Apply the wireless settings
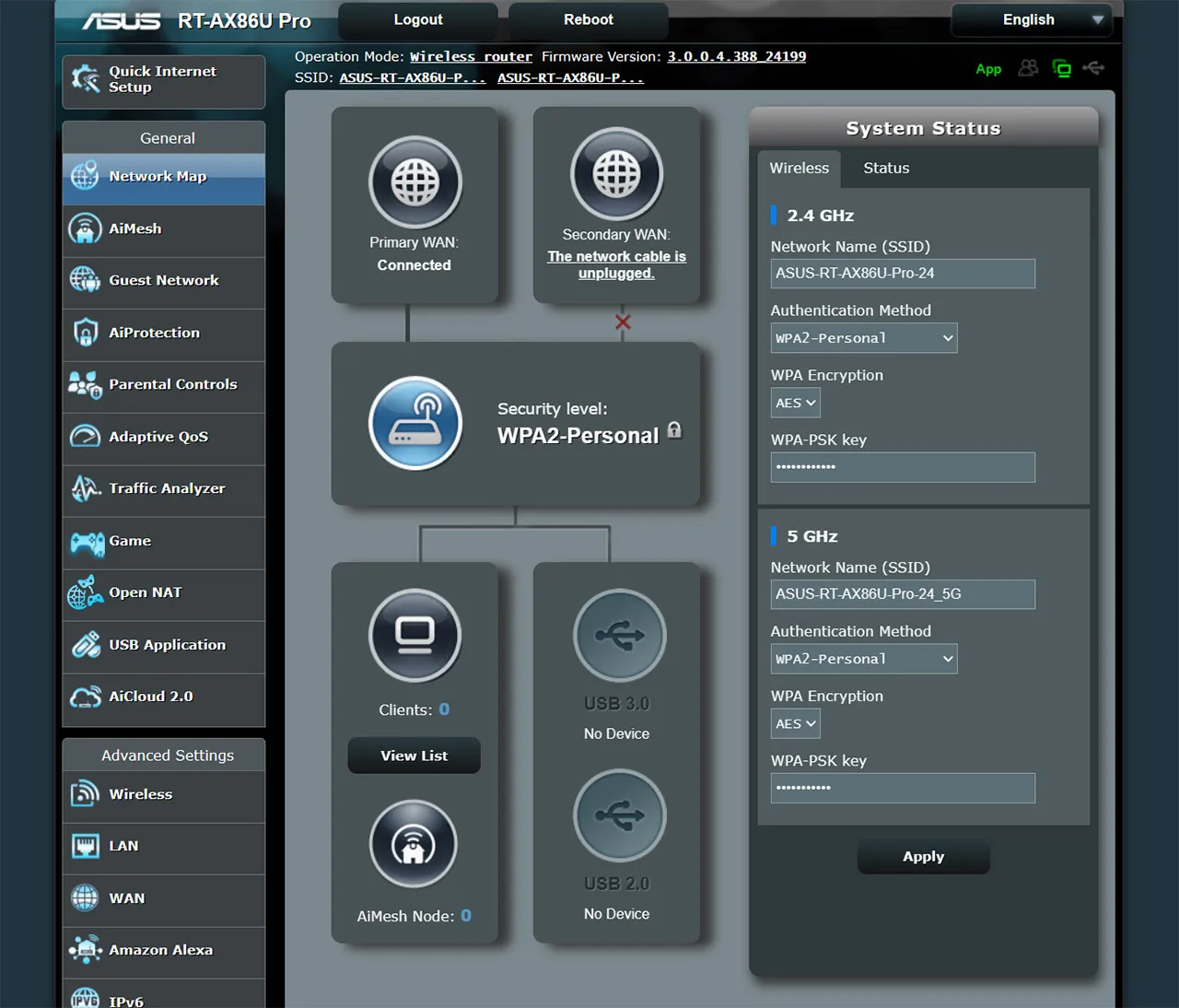Viewport: 1179px width, 1008px height. pyautogui.click(x=923, y=857)
